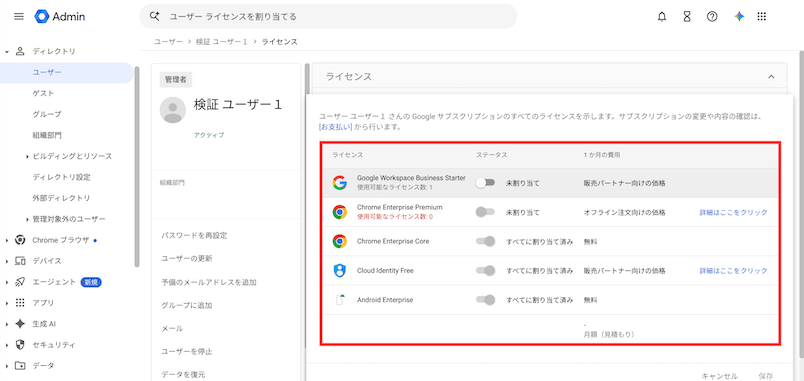Open ディレクトリ設定 in the sidebar
Viewport: 804px width, 381px height.
click(x=62, y=177)
